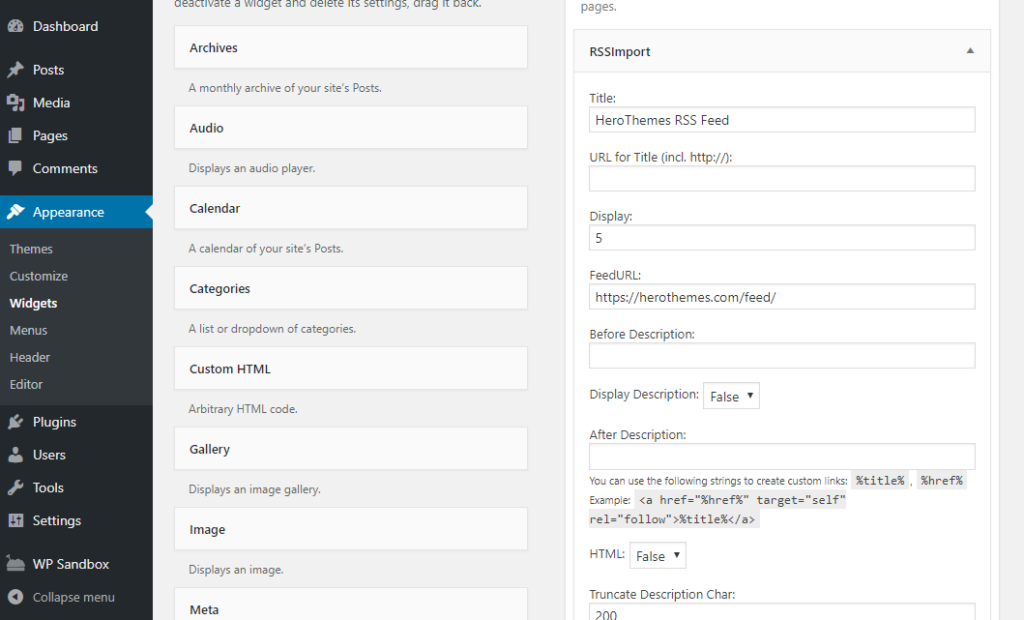1024x620 pixels.
Task: Select the Posts pin icon
Action: tap(17, 69)
